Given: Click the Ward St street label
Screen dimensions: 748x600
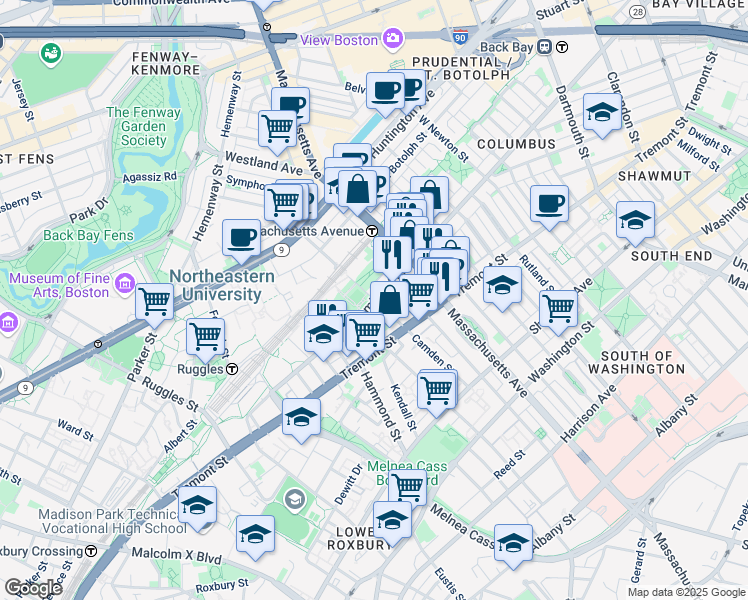Looking at the screenshot, I should [75, 430].
